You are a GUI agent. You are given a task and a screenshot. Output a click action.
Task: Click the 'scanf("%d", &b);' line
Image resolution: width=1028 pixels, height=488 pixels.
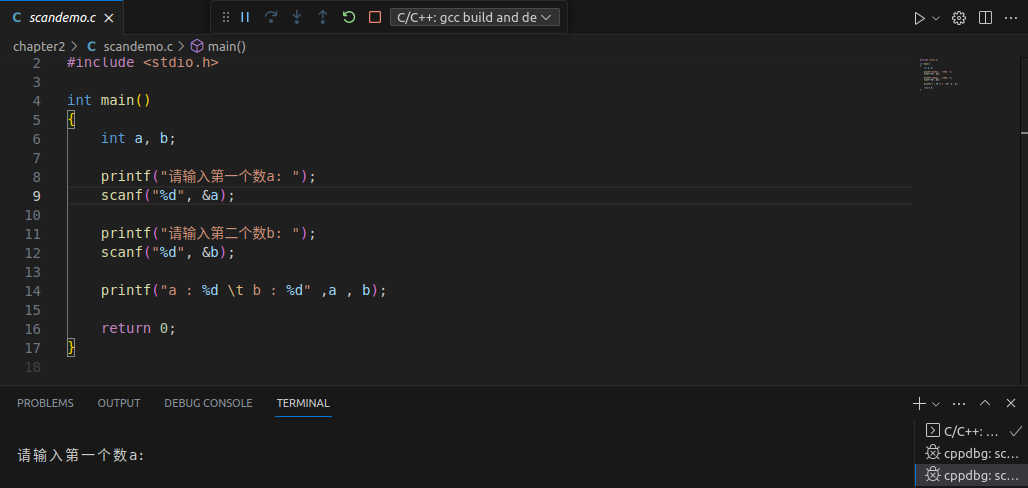tap(168, 253)
